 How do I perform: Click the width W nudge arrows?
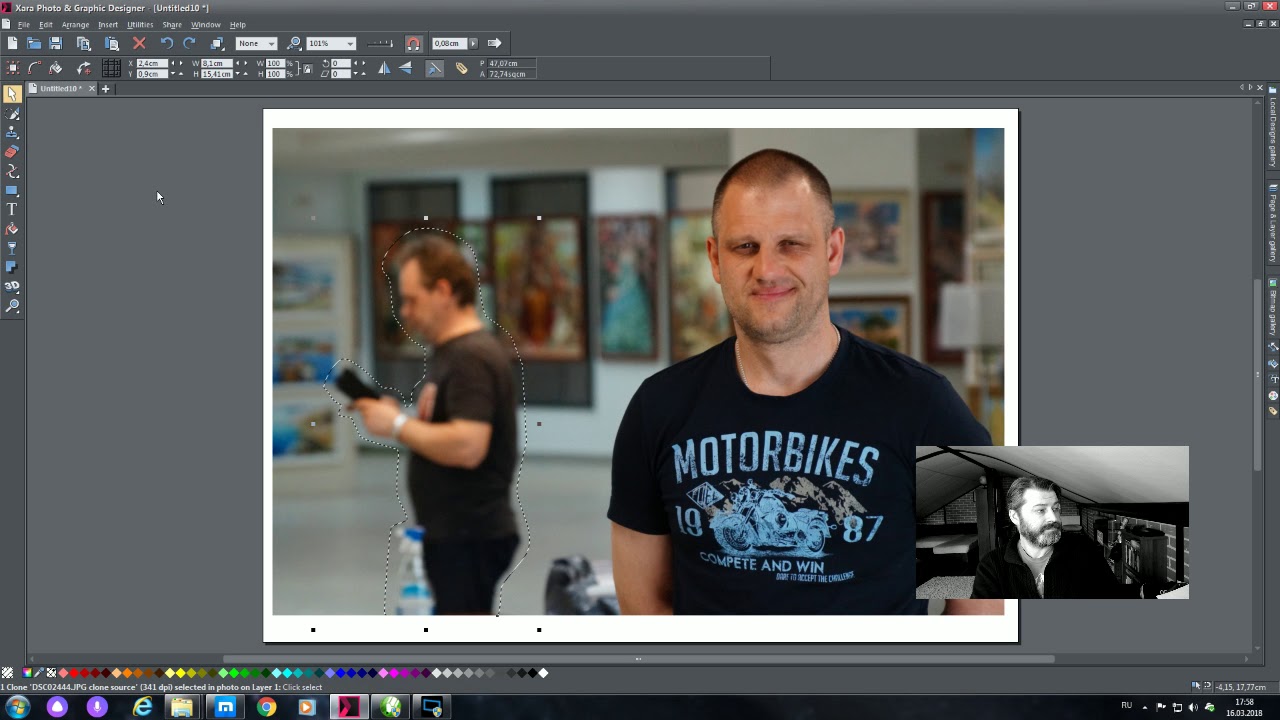click(x=241, y=63)
